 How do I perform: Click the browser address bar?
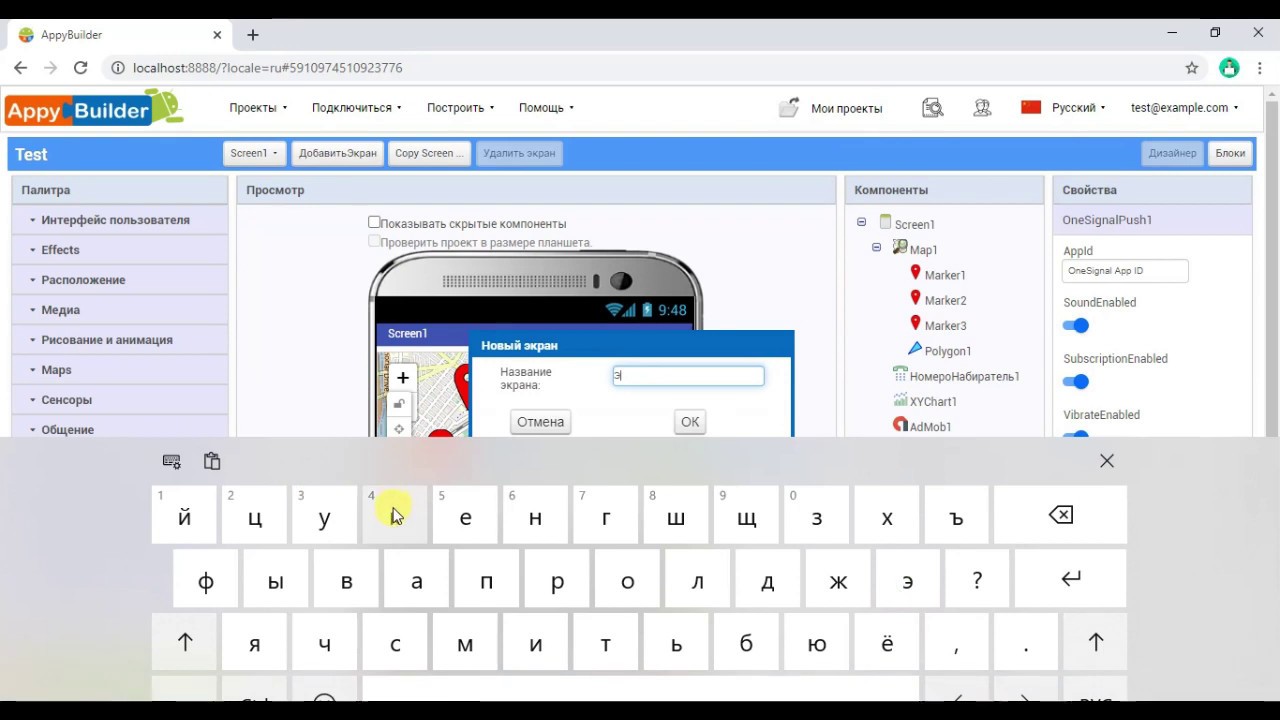tap(640, 68)
